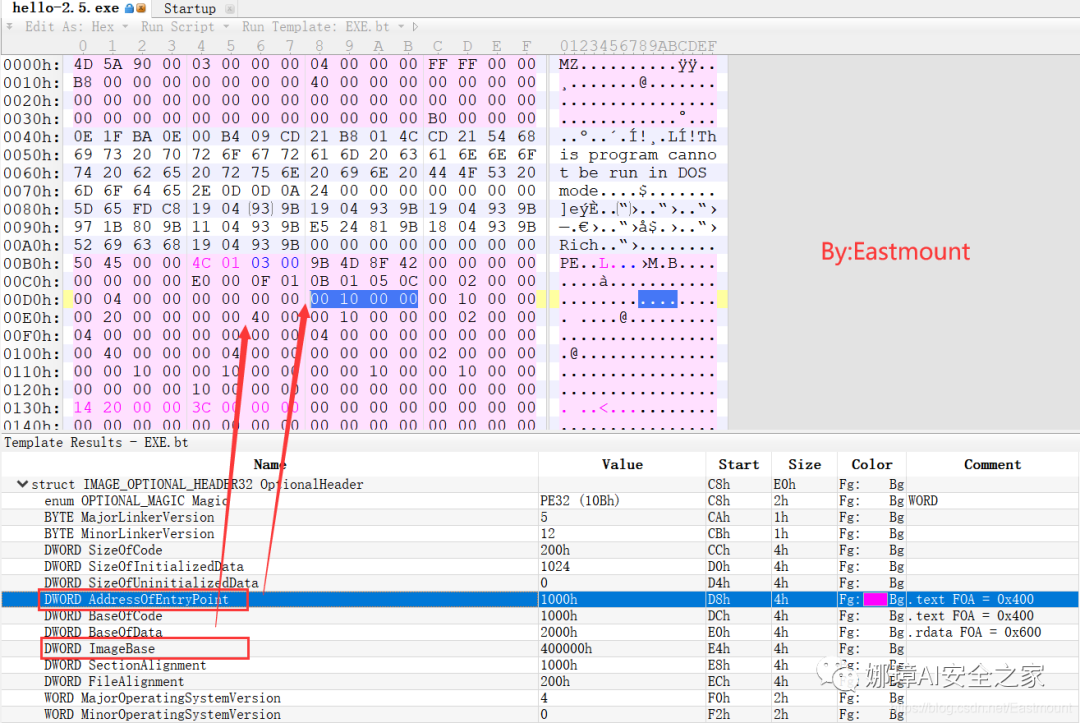Click the 50 byte at row 00B0h

(x=83, y=263)
